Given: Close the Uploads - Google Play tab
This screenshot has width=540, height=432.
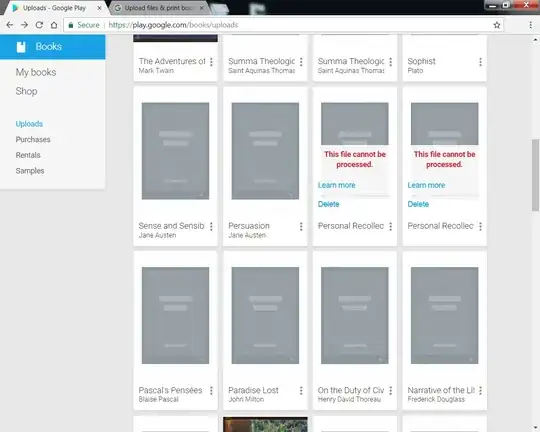Looking at the screenshot, I should [x=99, y=8].
